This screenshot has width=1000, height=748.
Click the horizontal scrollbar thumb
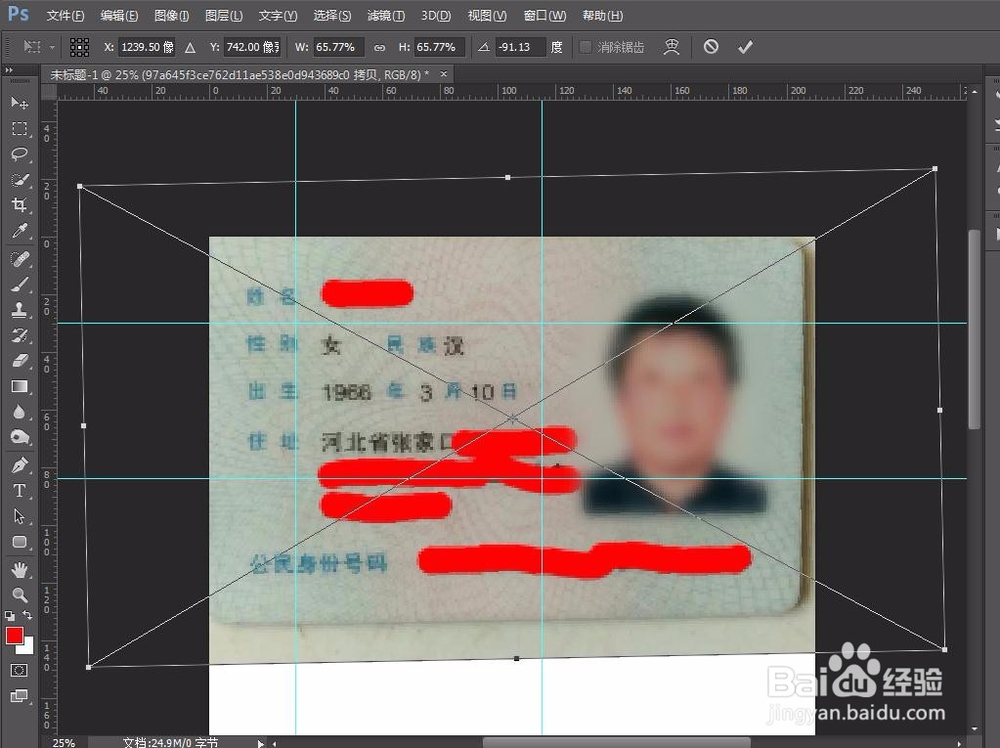click(616, 743)
